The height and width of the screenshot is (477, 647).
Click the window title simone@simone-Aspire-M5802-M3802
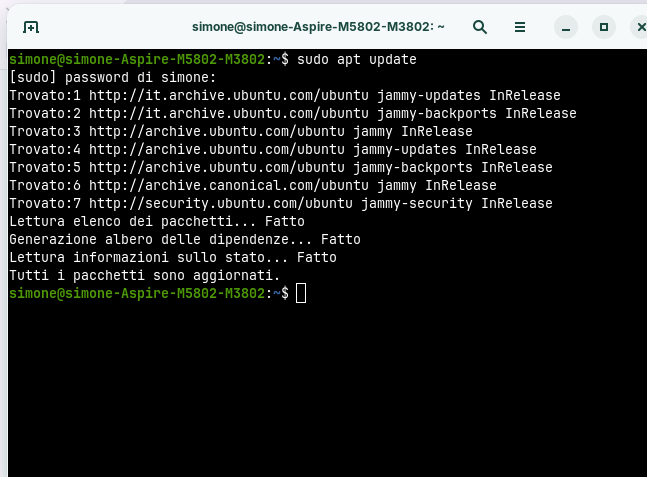(318, 27)
